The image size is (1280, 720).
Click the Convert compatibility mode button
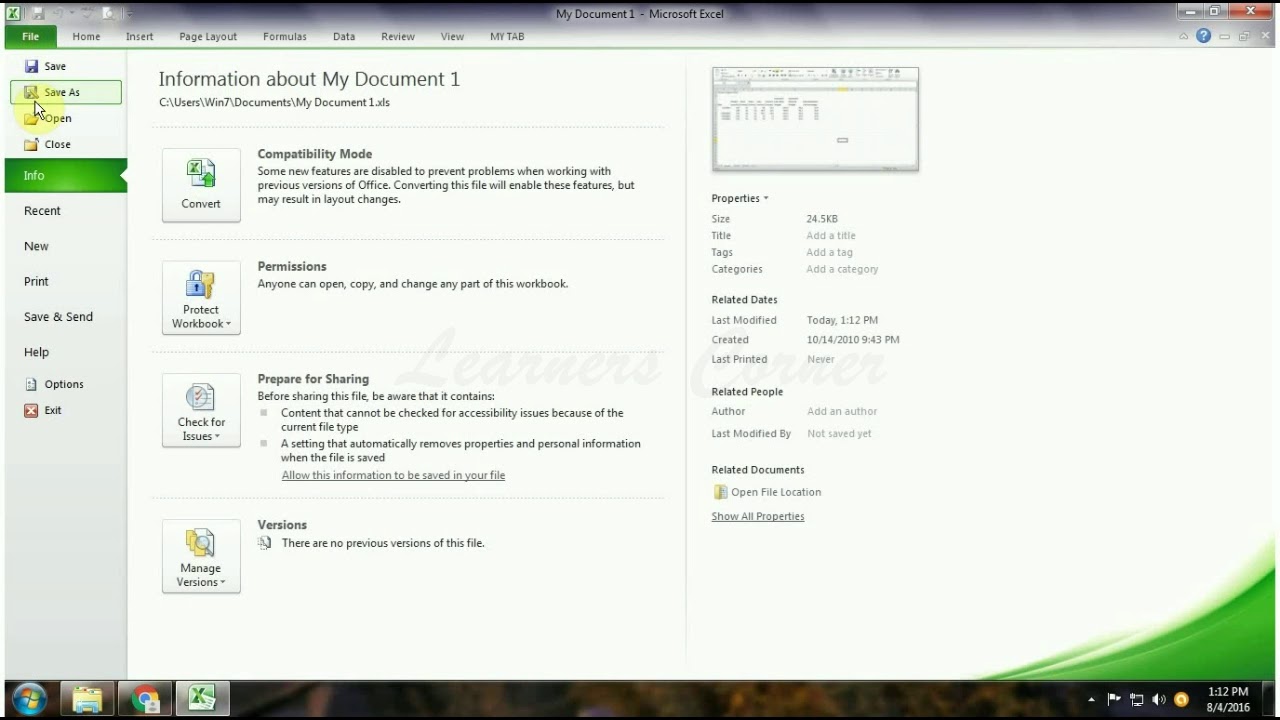tap(201, 185)
